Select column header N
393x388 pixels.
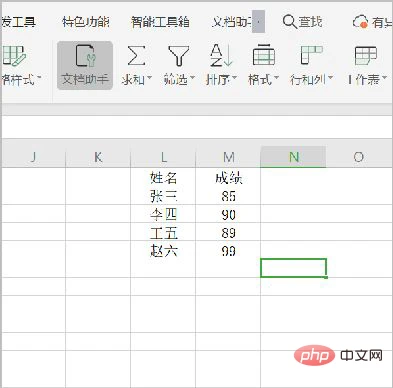click(293, 157)
